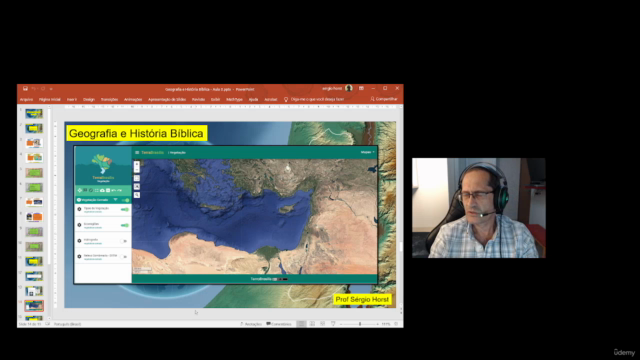Click the Undo arrow in quick access toolbar
Image resolution: width=640 pixels, height=360 pixels.
(x=34, y=89)
